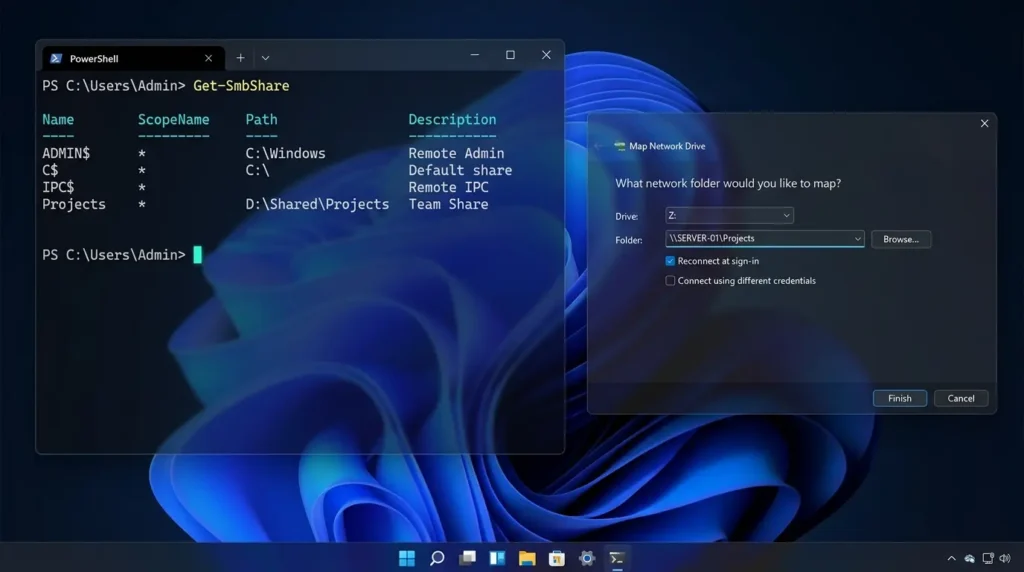
Task: Open Settings gear in the taskbar
Action: (587, 558)
